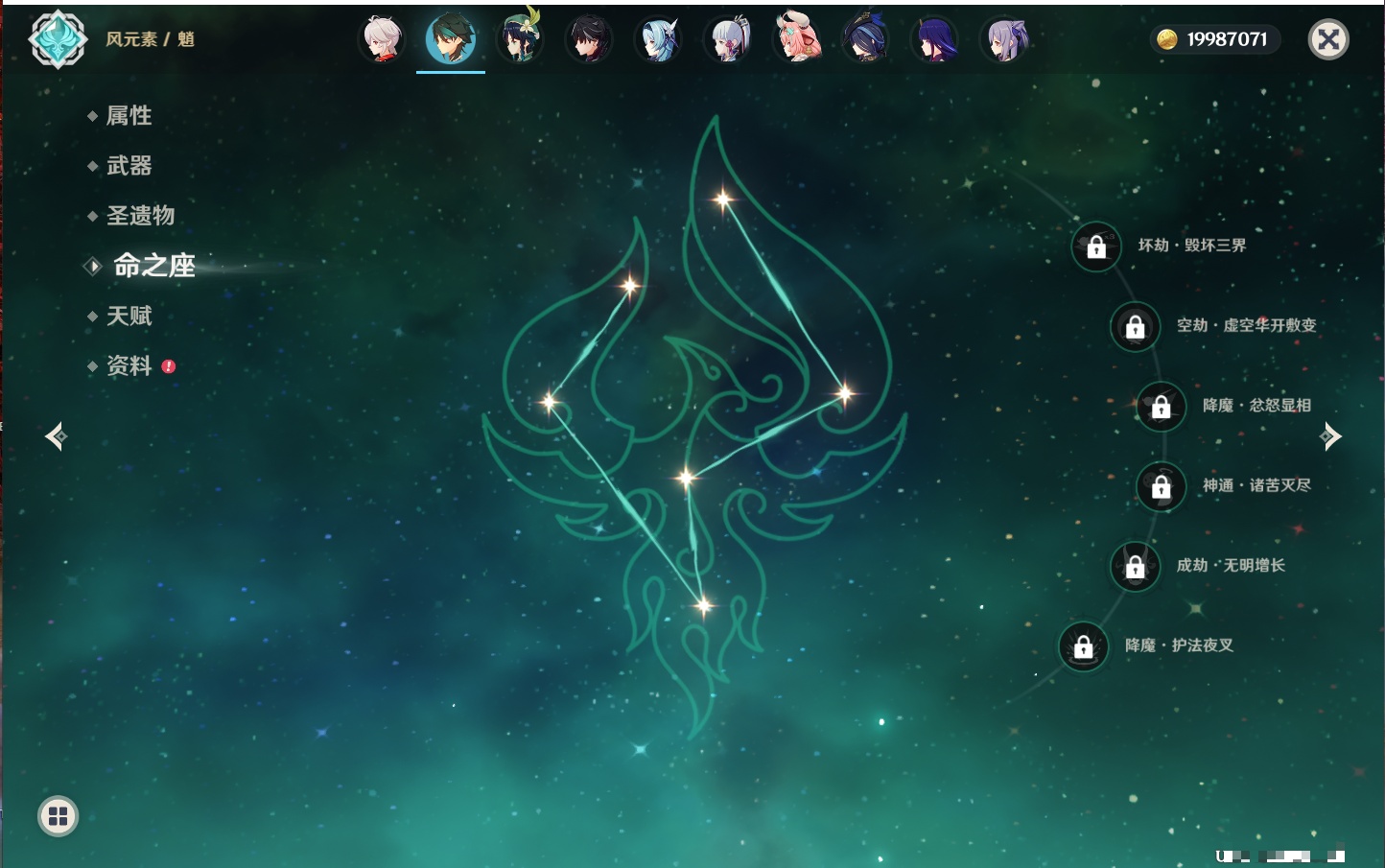Select the lilac twin-bun haired character portrait
This screenshot has width=1385, height=868.
pos(1004,39)
